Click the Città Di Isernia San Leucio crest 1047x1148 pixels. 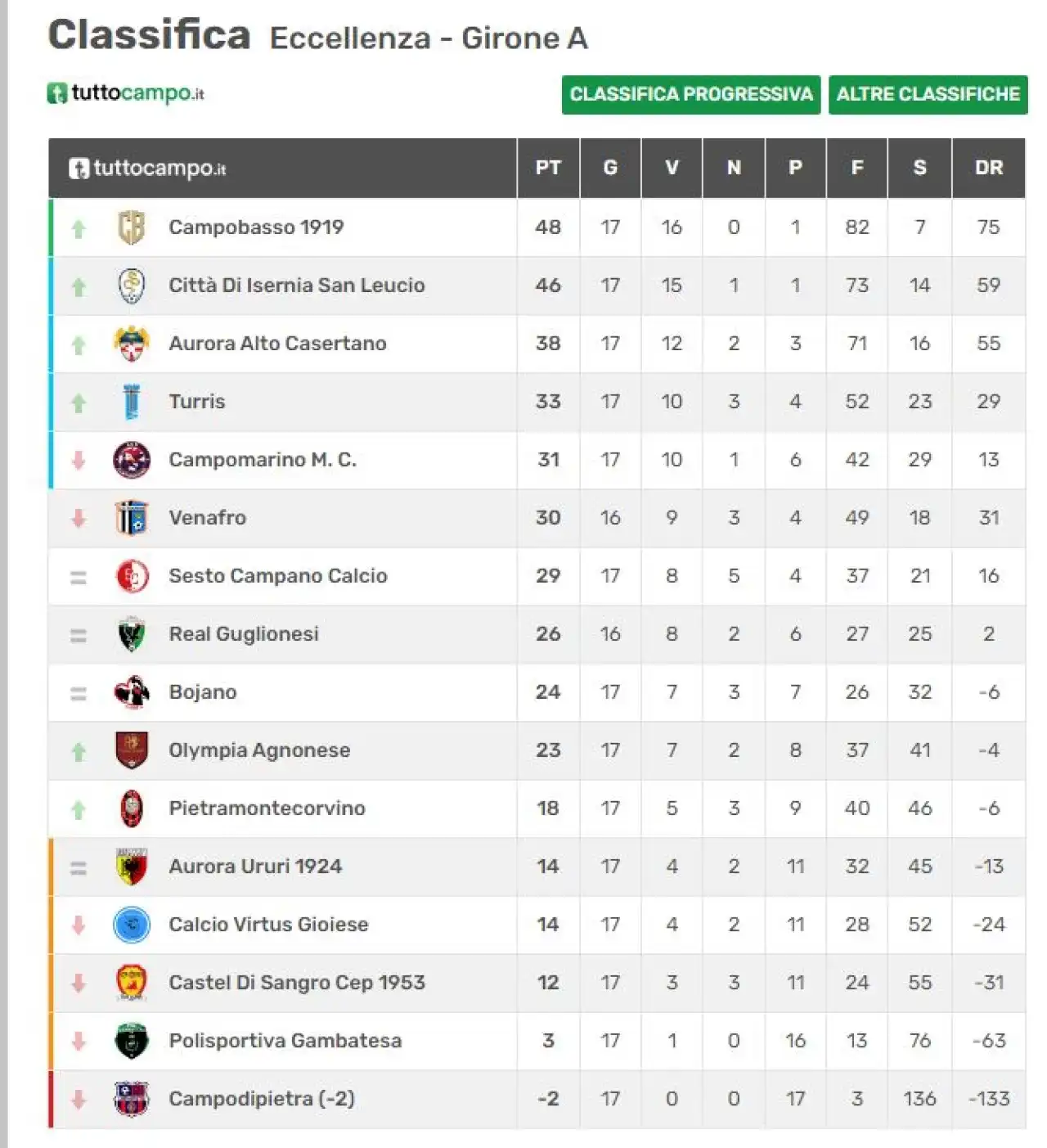tap(132, 286)
